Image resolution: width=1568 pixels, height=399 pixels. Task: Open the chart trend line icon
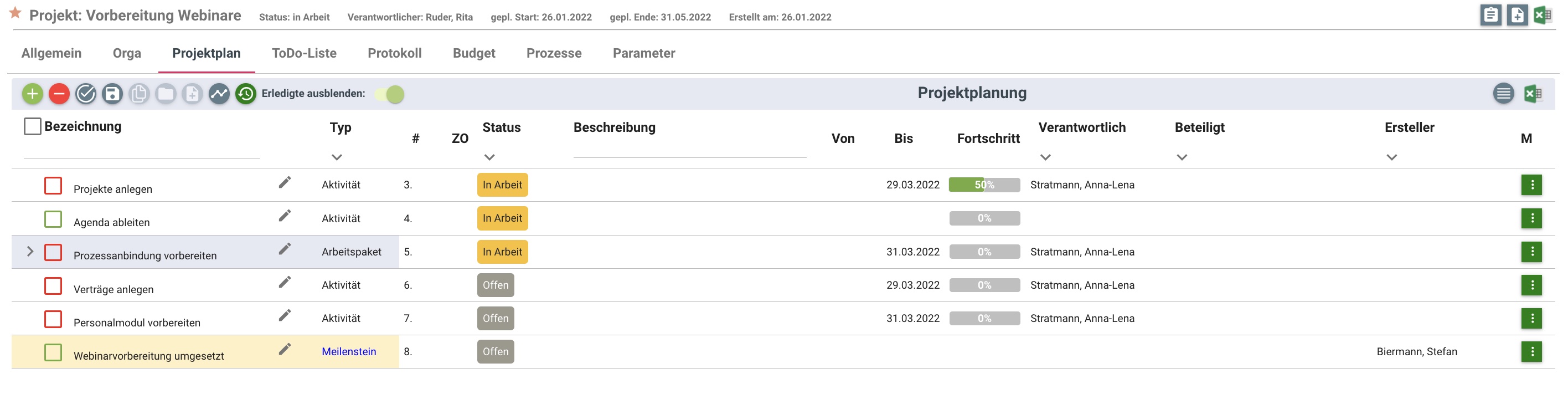tap(219, 94)
